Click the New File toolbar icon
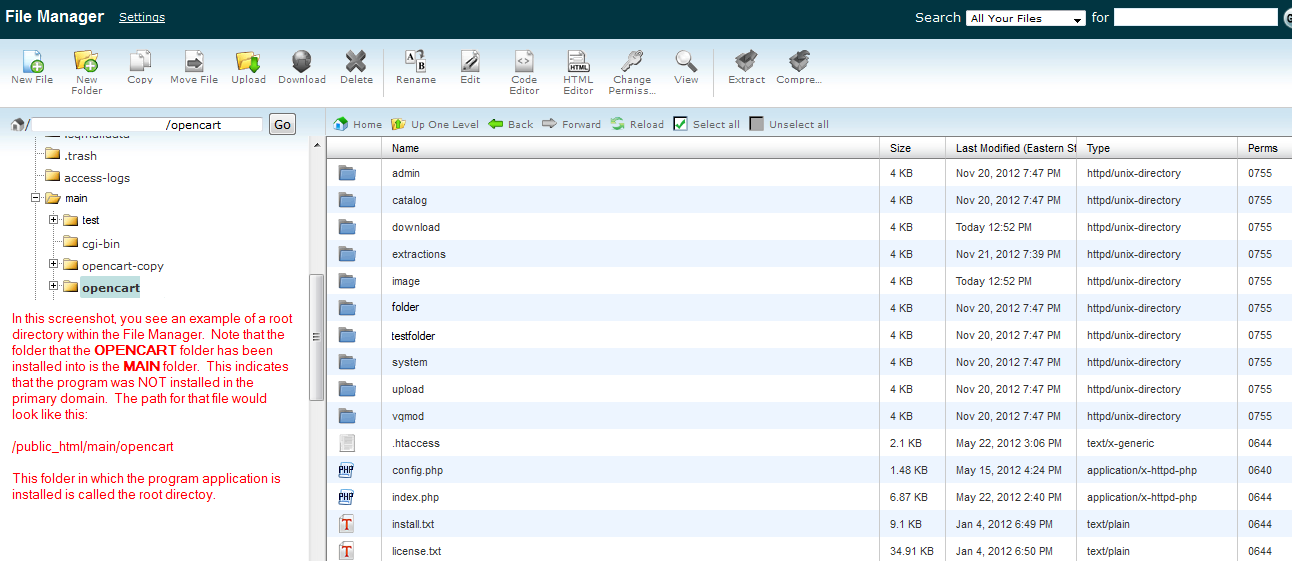 [x=32, y=62]
